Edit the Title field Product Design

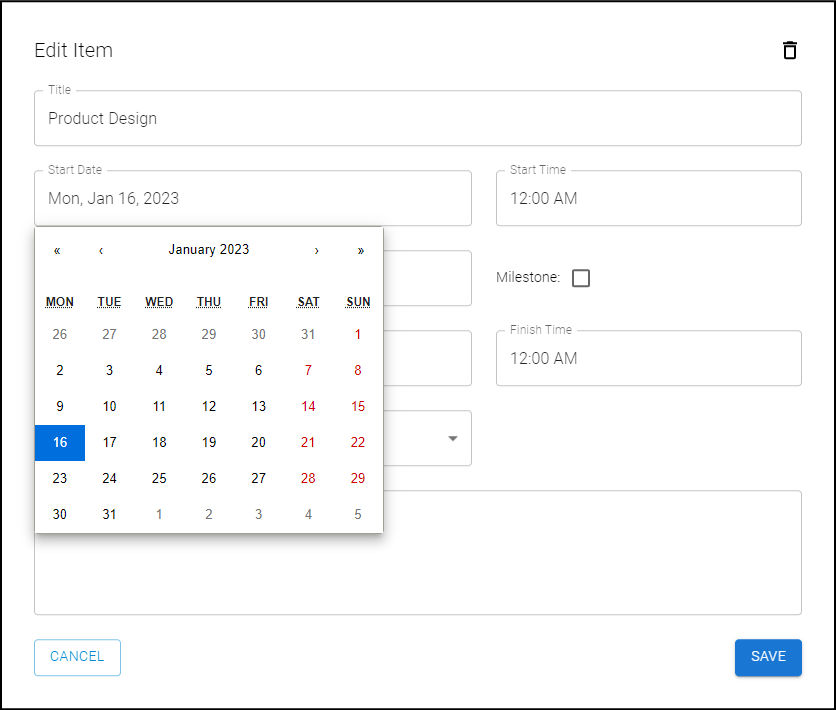click(x=418, y=118)
